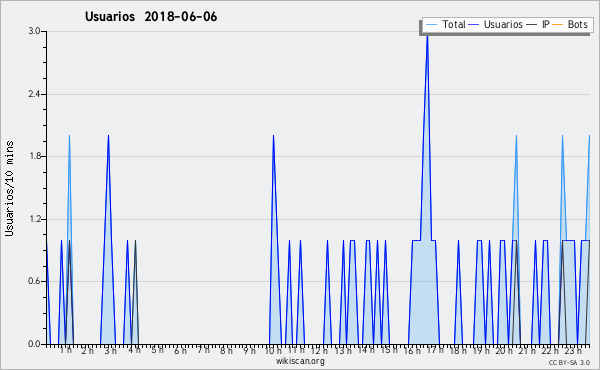Select the 'Bots' legend entry
Screen dimensions: 600x370
pyautogui.click(x=577, y=24)
